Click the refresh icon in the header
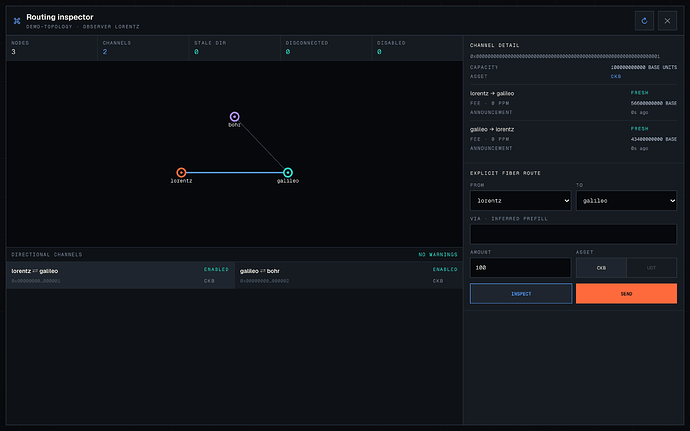The image size is (690, 431). (x=644, y=21)
